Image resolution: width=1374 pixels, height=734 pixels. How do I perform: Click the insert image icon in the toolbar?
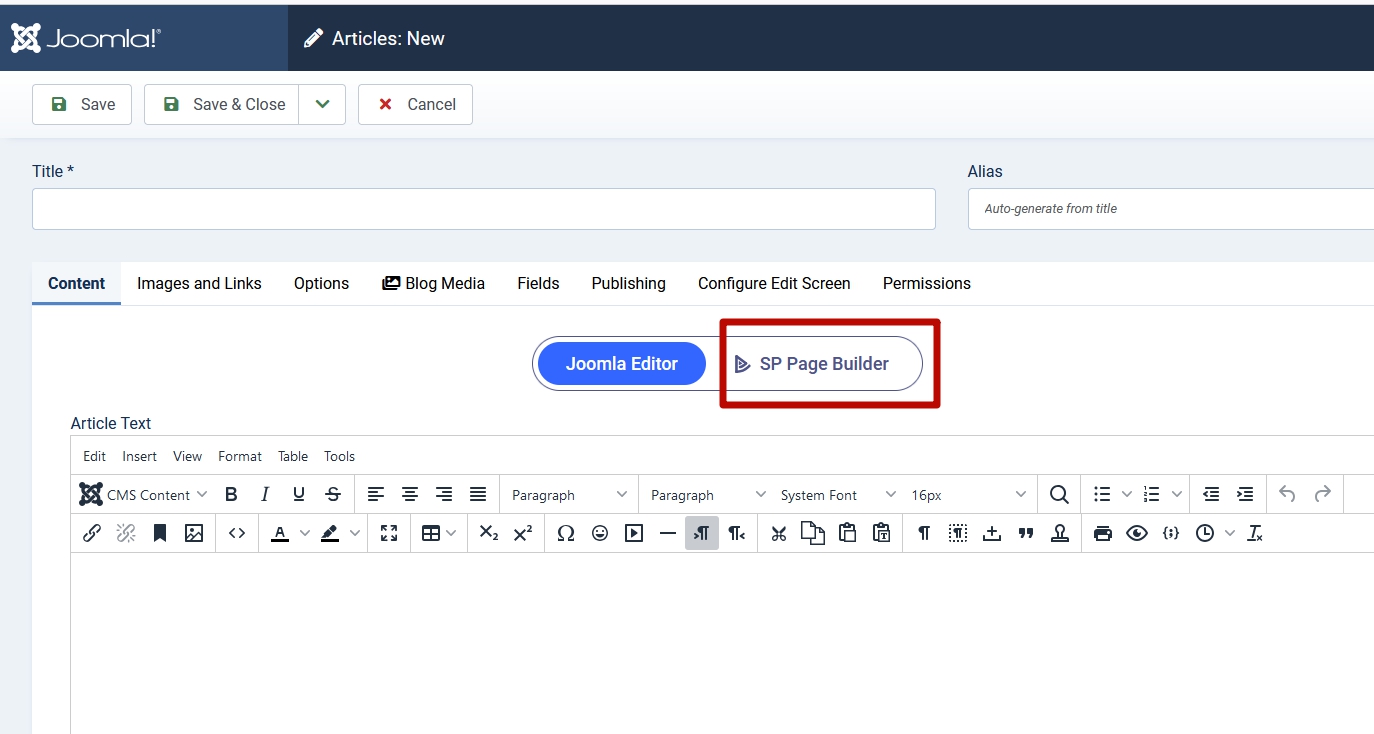point(194,533)
